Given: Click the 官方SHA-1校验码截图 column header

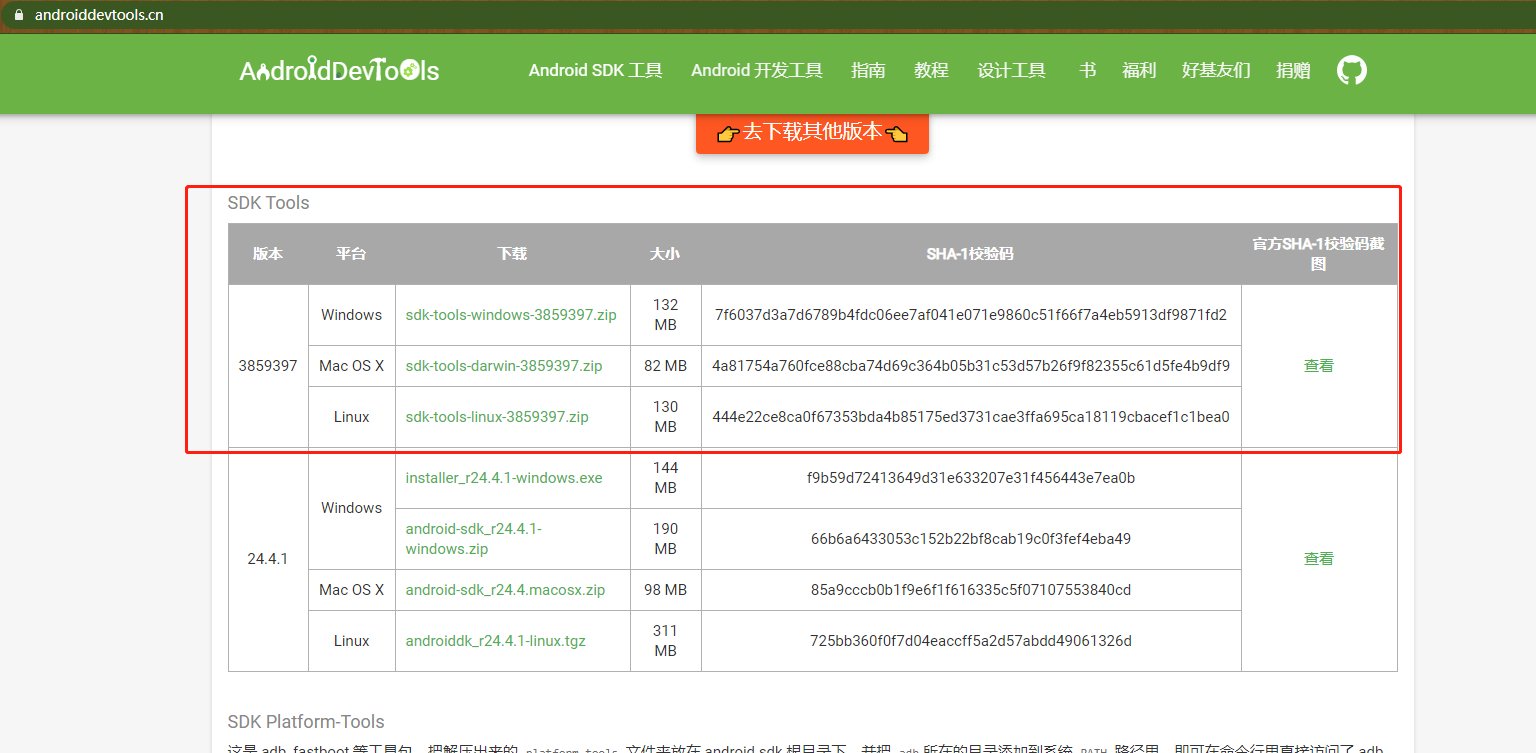Looking at the screenshot, I should 1319,254.
